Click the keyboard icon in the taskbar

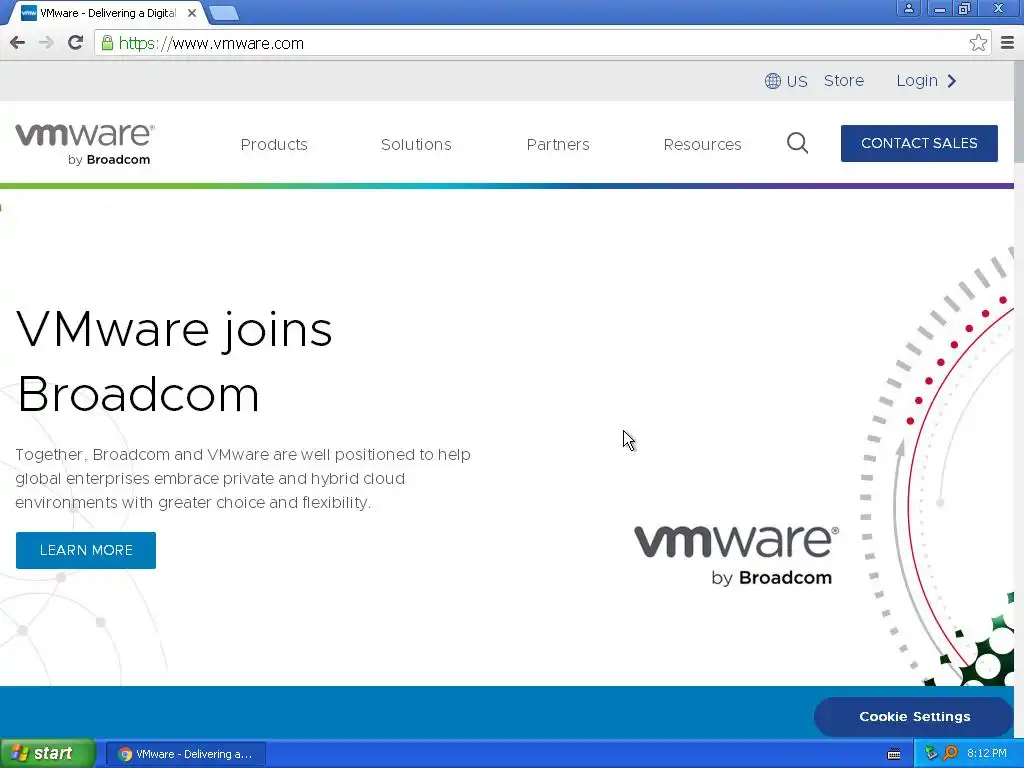pyautogui.click(x=894, y=754)
